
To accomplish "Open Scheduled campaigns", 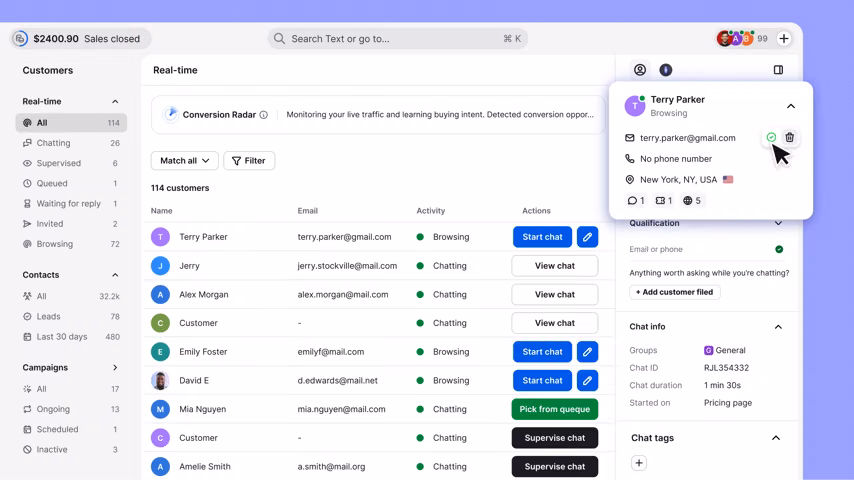I will click(71, 429).
